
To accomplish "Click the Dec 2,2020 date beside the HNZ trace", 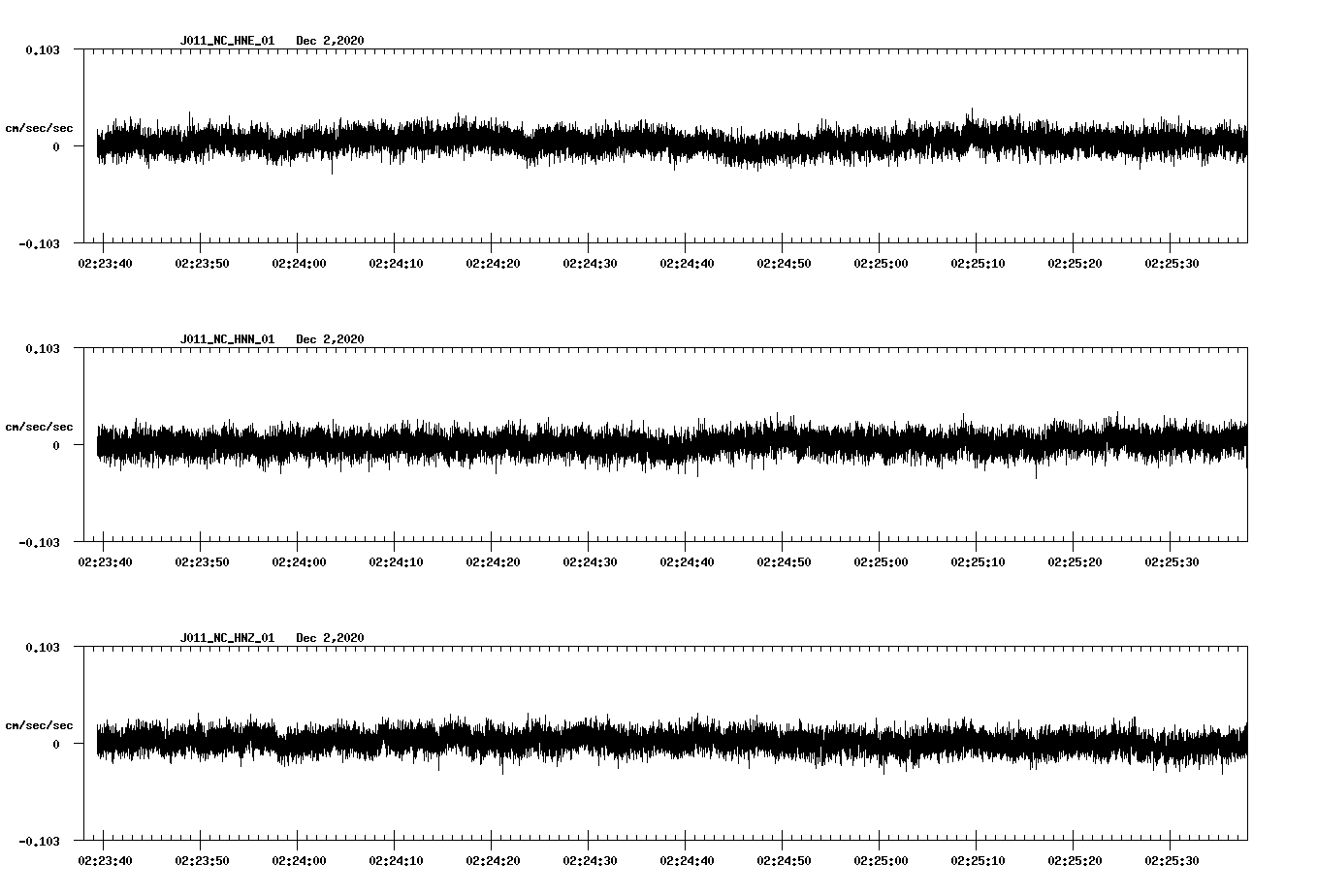I will 332,638.
